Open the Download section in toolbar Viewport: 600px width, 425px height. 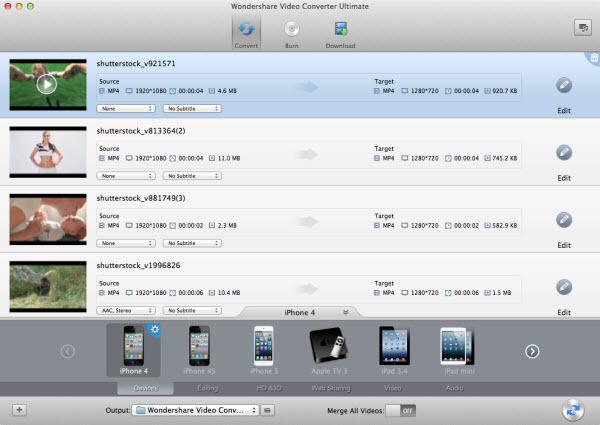pyautogui.click(x=340, y=34)
